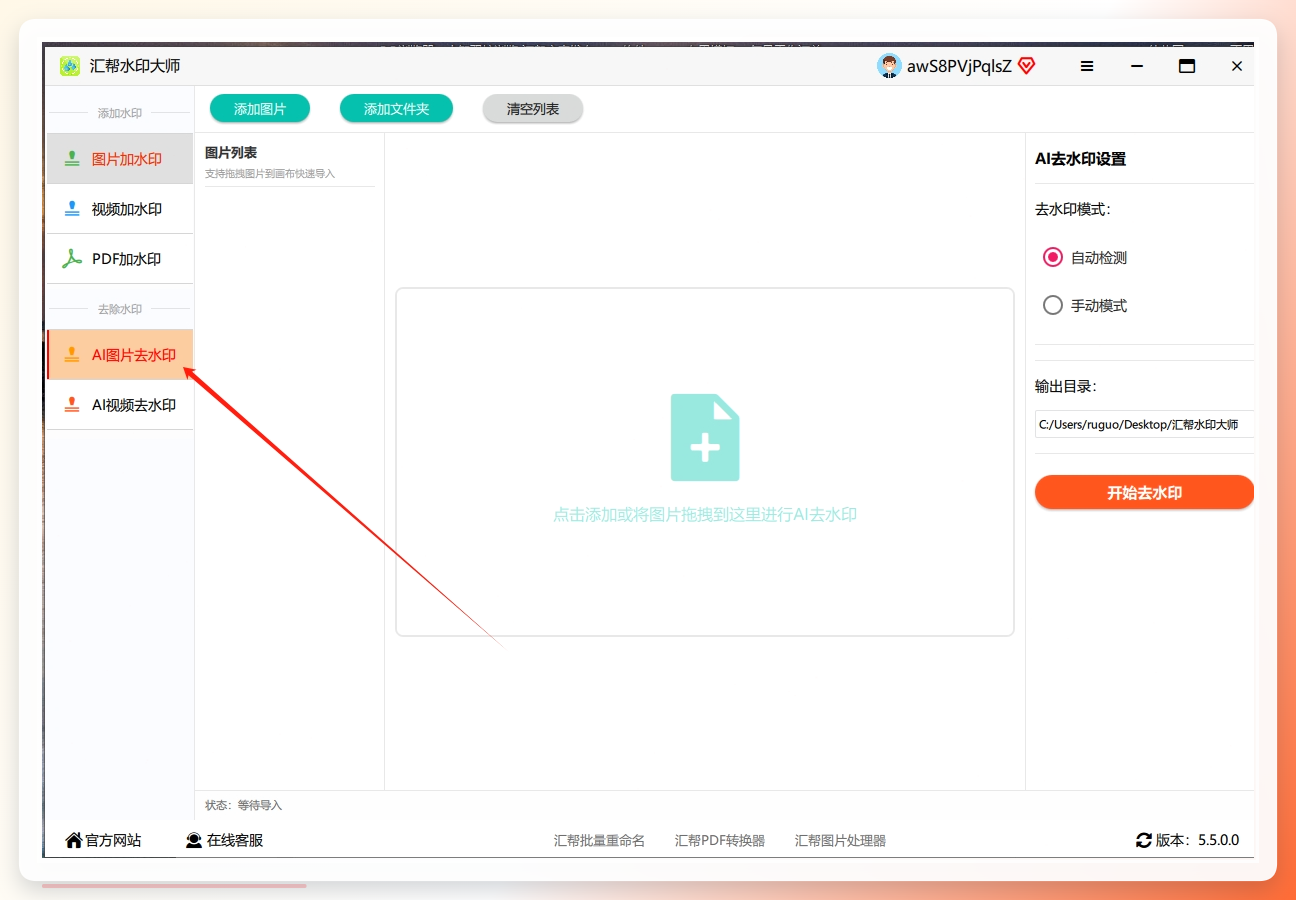Image resolution: width=1296 pixels, height=900 pixels.
Task: Open the PDF加水印 section
Action: point(120,259)
